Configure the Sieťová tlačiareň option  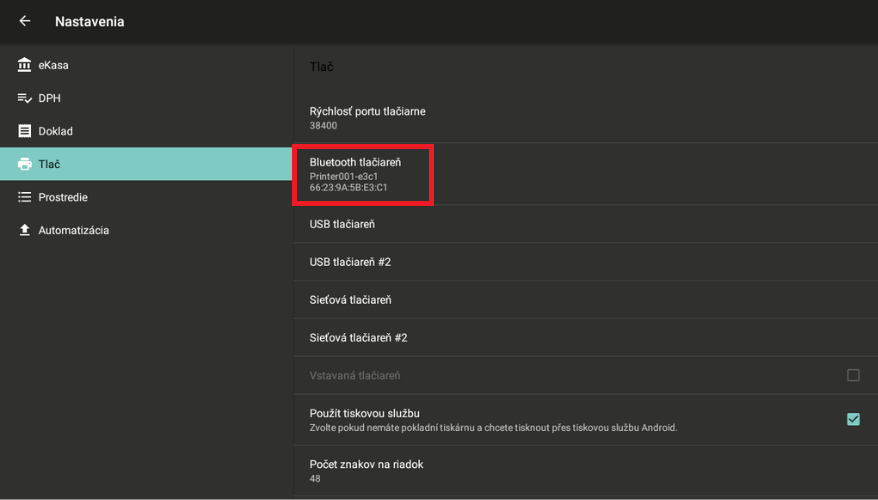tap(350, 300)
